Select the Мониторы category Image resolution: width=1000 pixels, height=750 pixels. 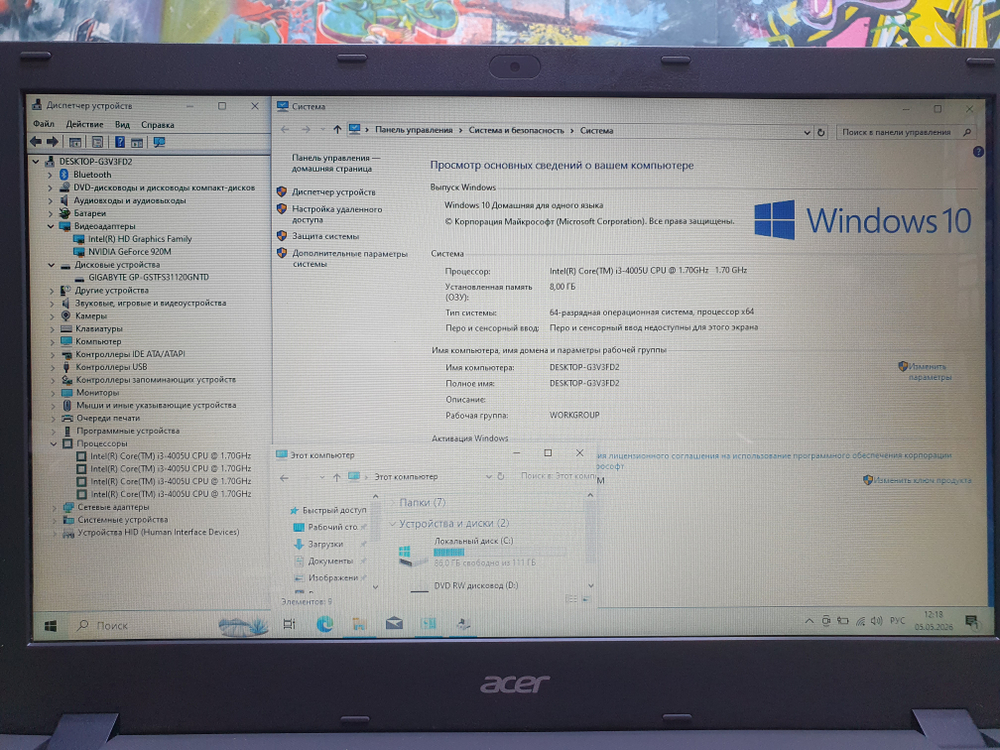pos(98,392)
